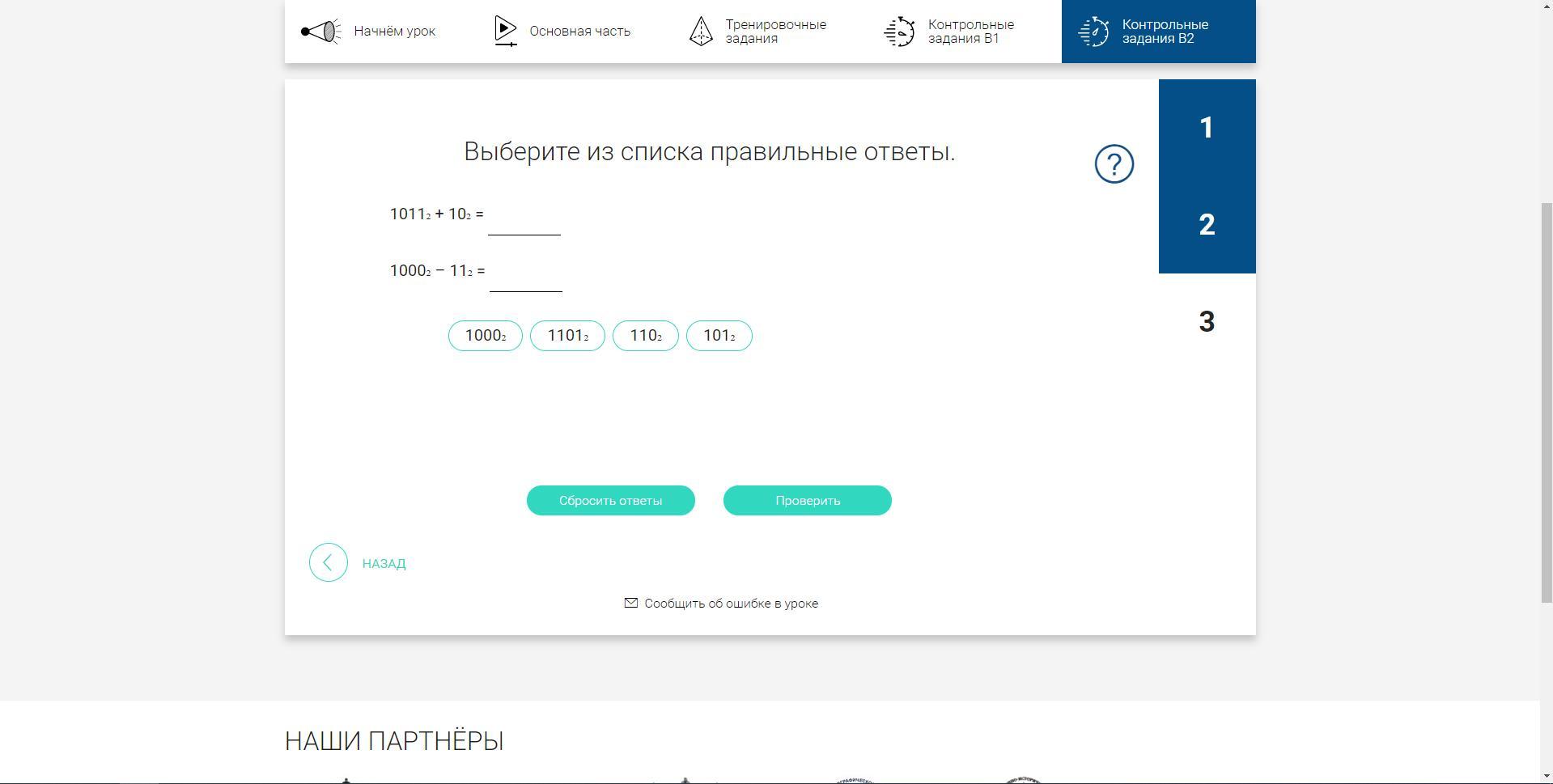1553x784 pixels.
Task: Click the play icon for Основная часть
Action: click(x=506, y=32)
